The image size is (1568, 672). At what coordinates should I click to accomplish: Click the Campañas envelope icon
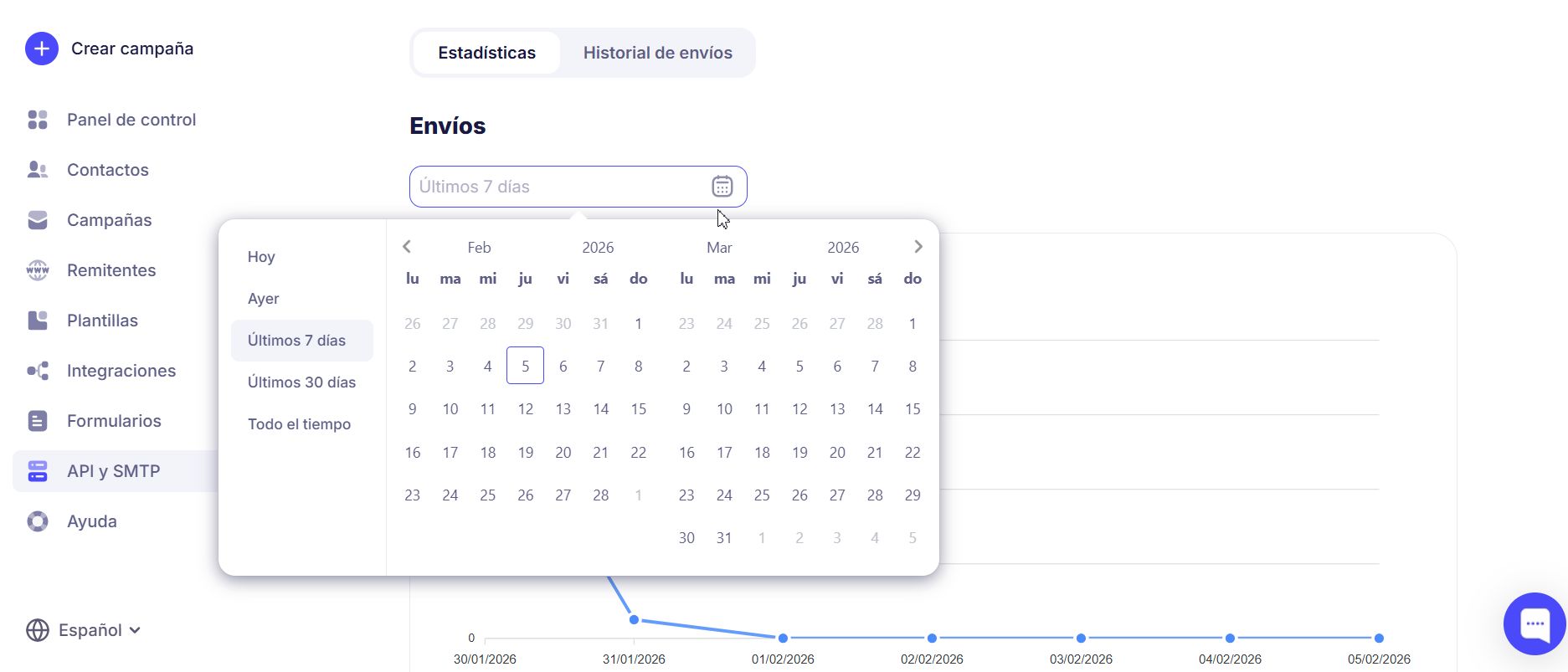38,220
